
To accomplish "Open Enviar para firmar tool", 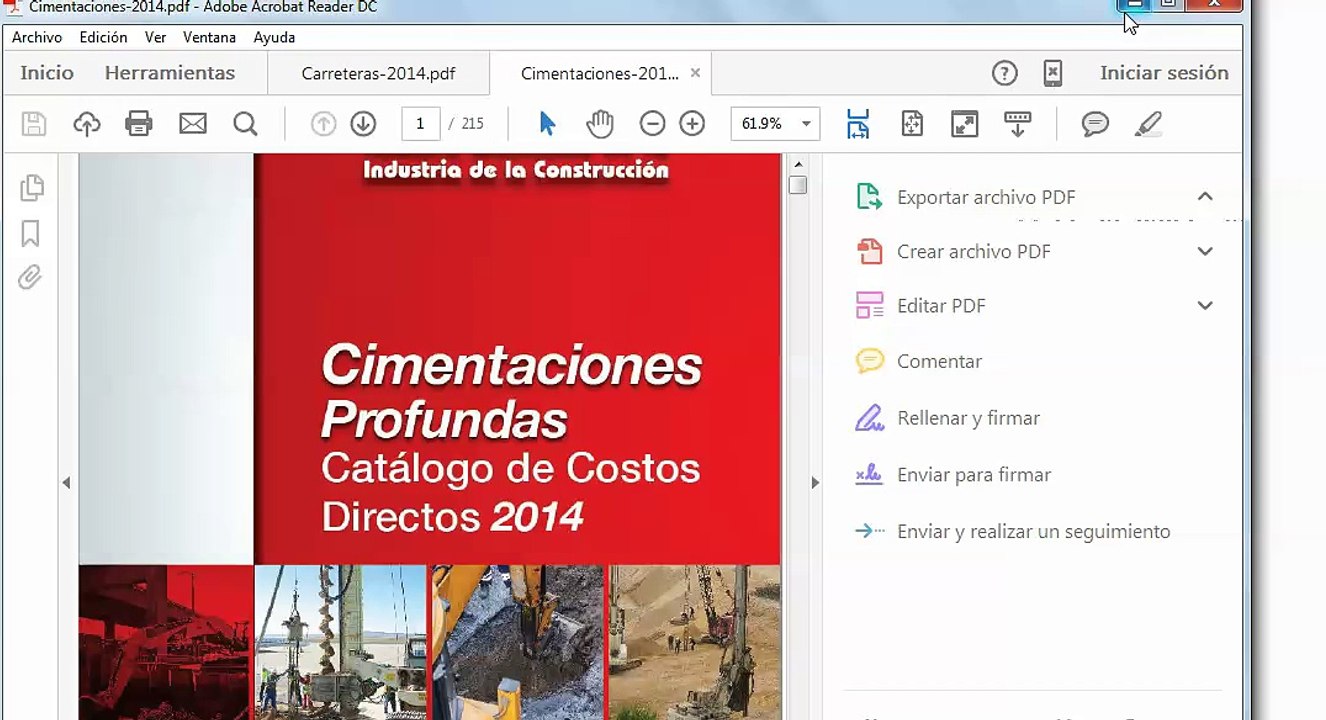I will pyautogui.click(x=953, y=475).
